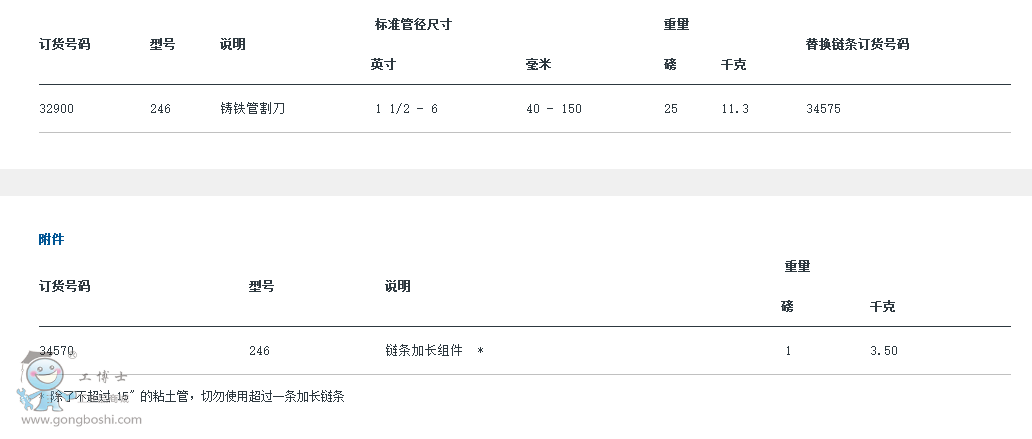Select order number 32900
Image resolution: width=1032 pixels, height=439 pixels.
(57, 109)
